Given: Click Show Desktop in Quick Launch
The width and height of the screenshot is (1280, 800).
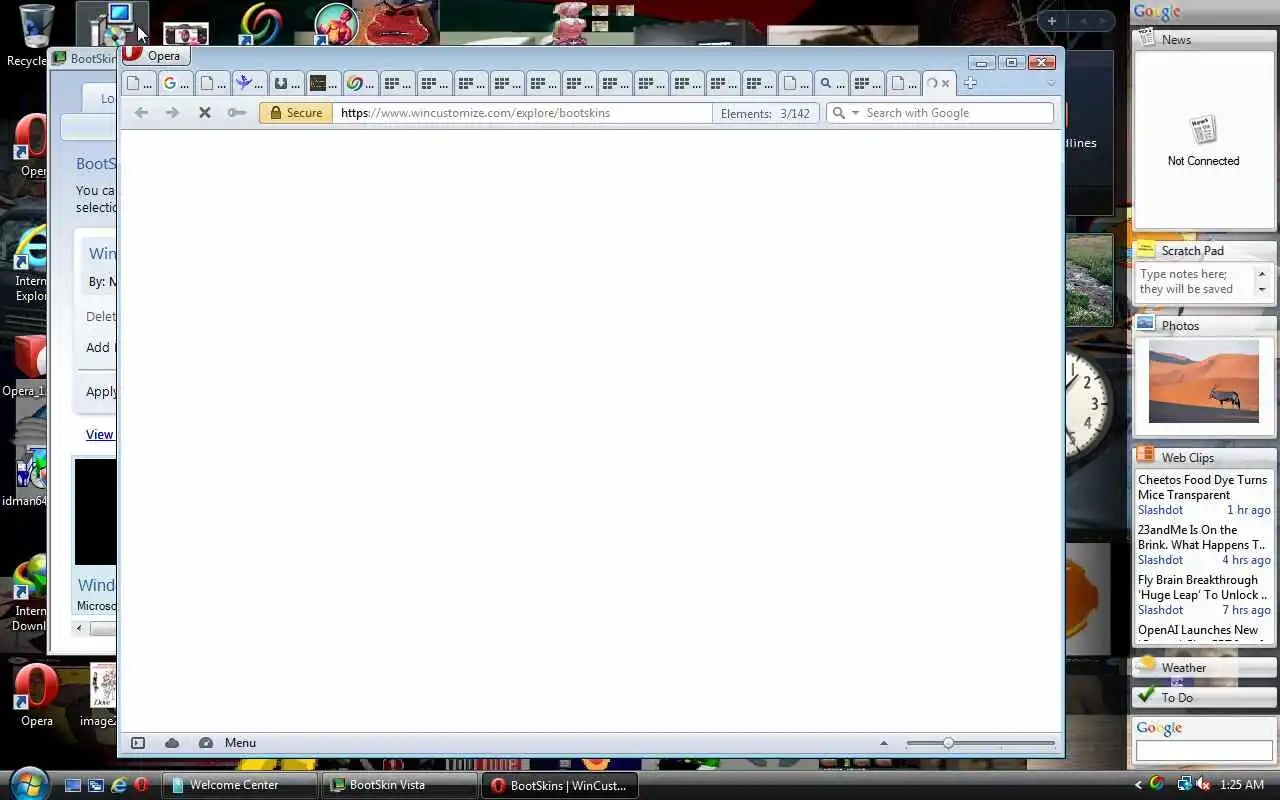Looking at the screenshot, I should tap(73, 785).
